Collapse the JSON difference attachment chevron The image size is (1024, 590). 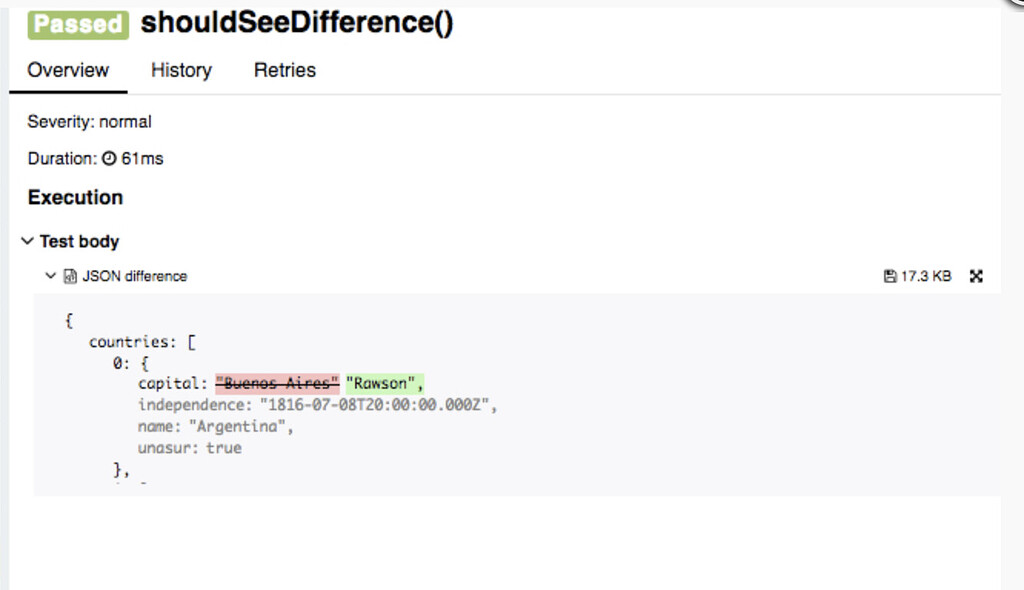pos(50,276)
